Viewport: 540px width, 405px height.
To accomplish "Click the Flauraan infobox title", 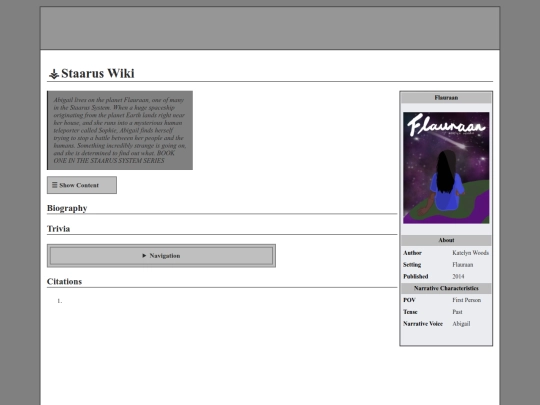I will pyautogui.click(x=446, y=98).
